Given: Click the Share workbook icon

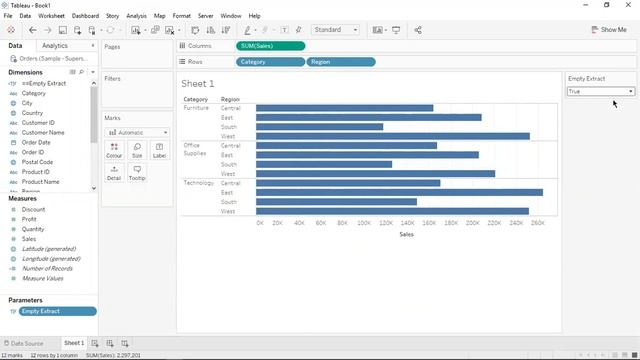Looking at the screenshot, I should click(418, 30).
